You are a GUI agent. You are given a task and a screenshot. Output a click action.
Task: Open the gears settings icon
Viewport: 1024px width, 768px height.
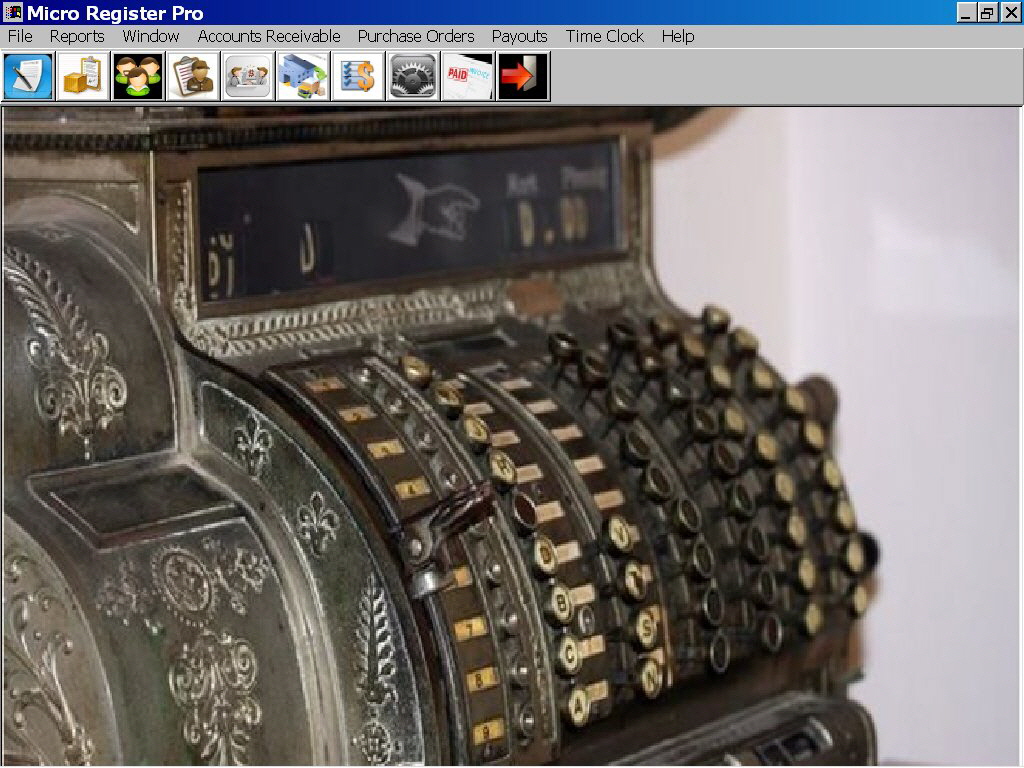[x=412, y=76]
